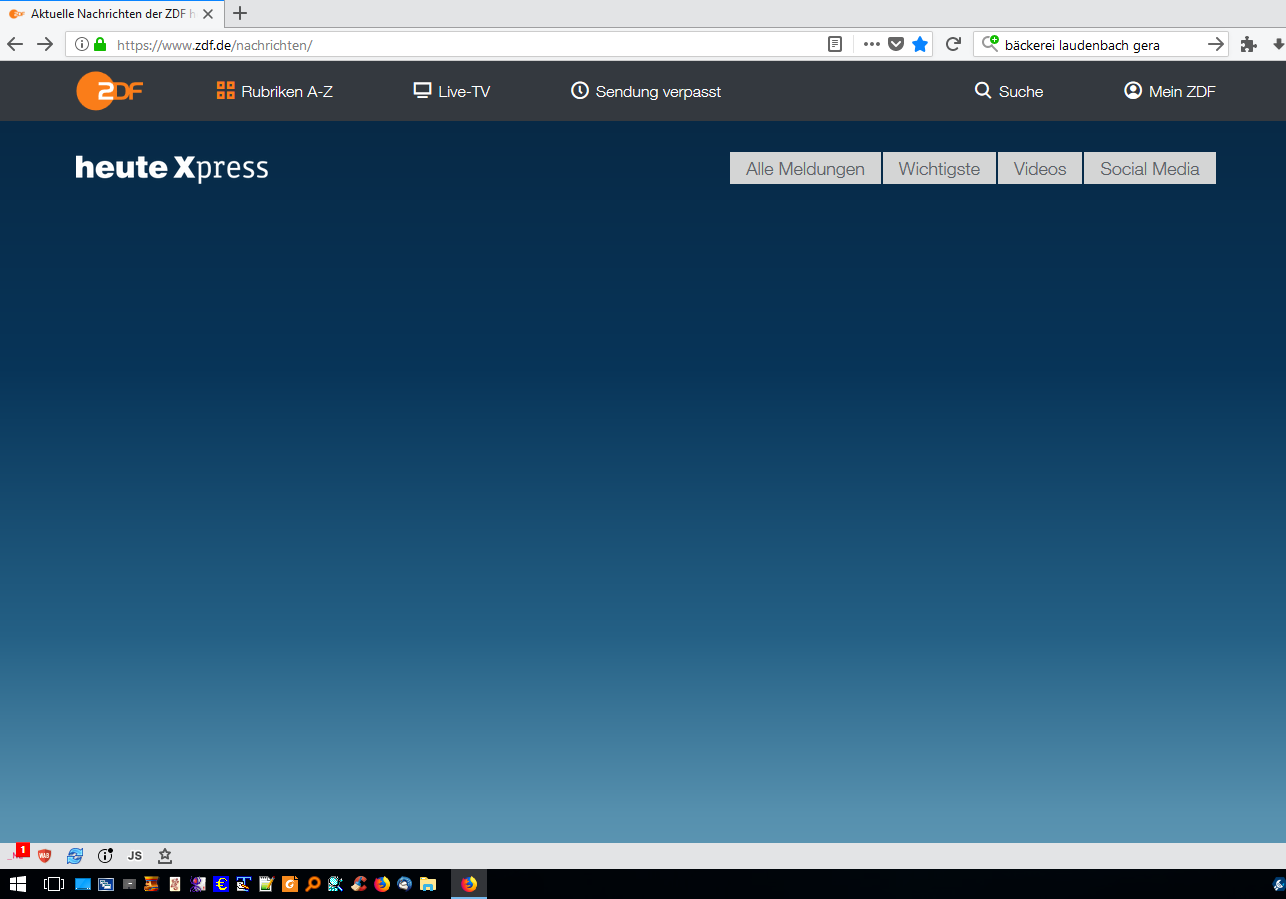The width and height of the screenshot is (1286, 899).
Task: Click the search box with bäckerei laudenbach gera
Action: coord(1100,44)
